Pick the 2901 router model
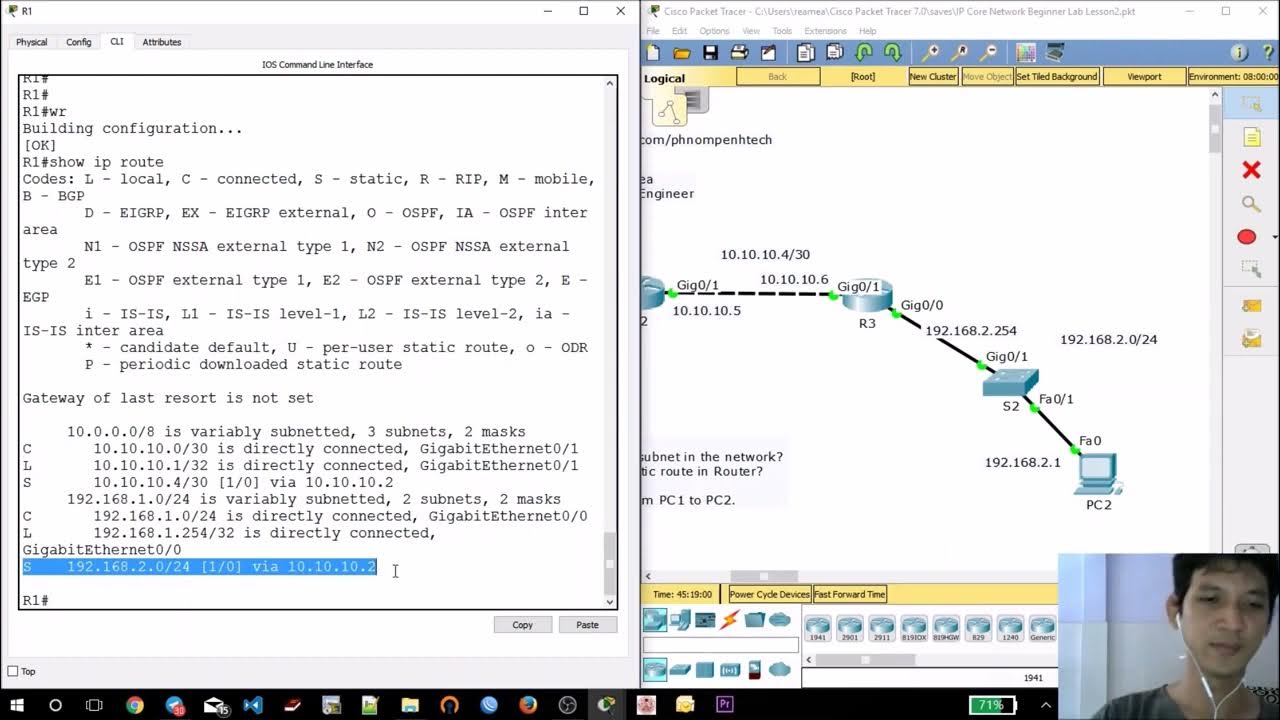 [850, 627]
